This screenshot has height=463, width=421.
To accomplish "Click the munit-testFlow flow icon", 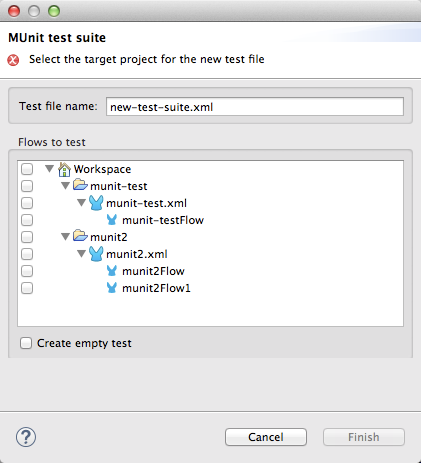I will tap(112, 220).
